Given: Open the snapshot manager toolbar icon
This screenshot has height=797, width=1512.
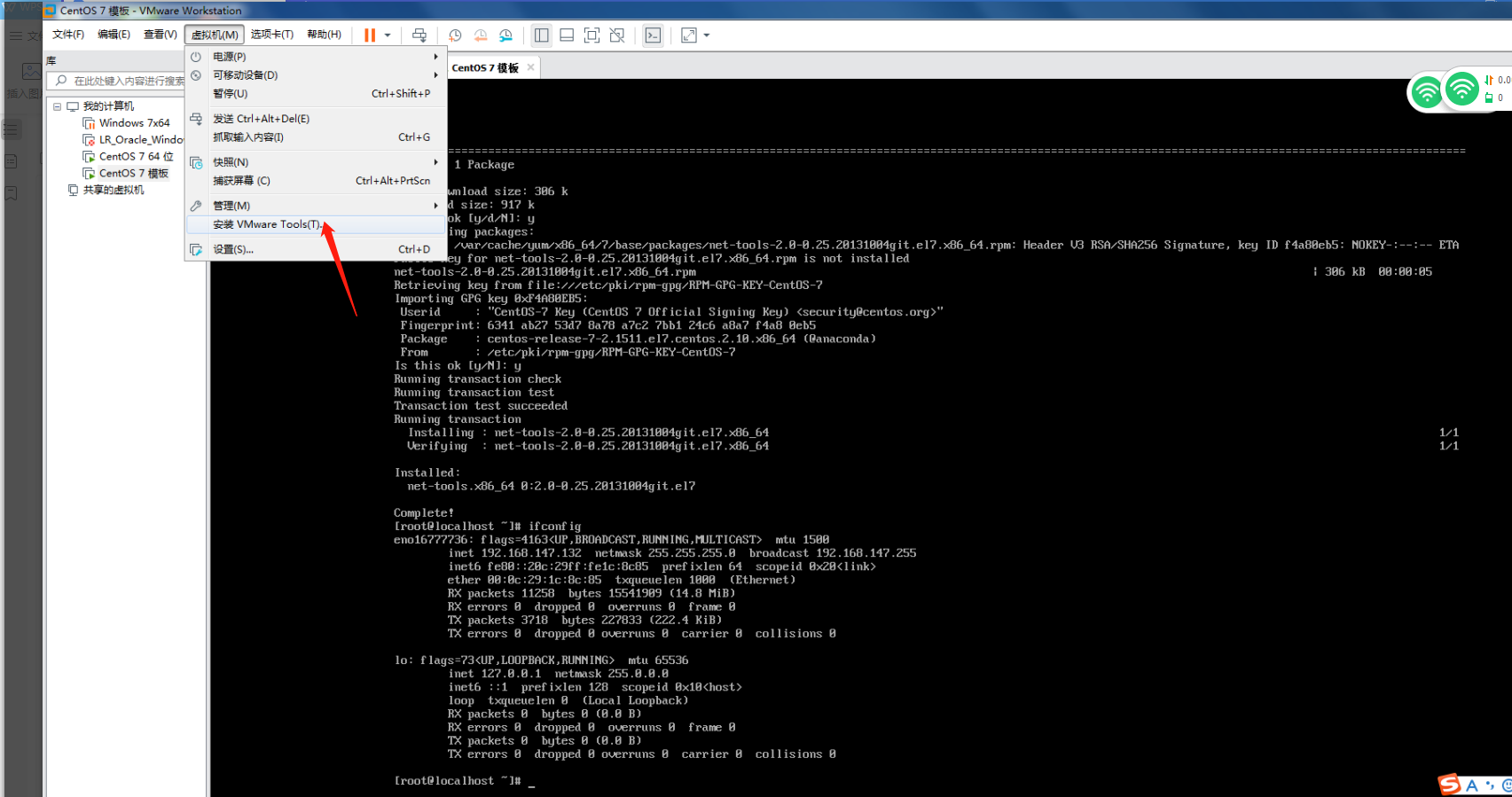Looking at the screenshot, I should coord(505,35).
